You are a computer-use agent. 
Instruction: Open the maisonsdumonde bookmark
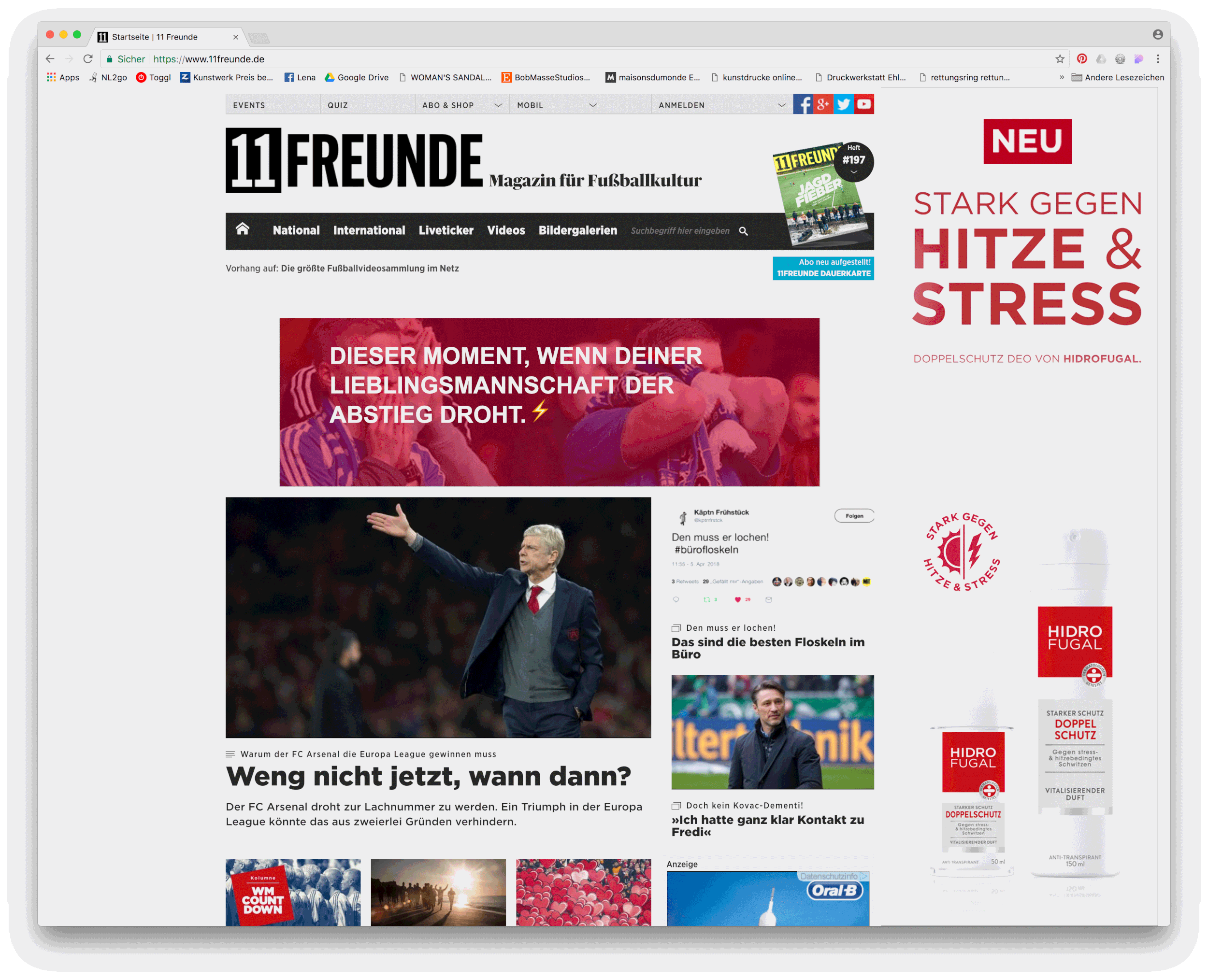[x=653, y=77]
